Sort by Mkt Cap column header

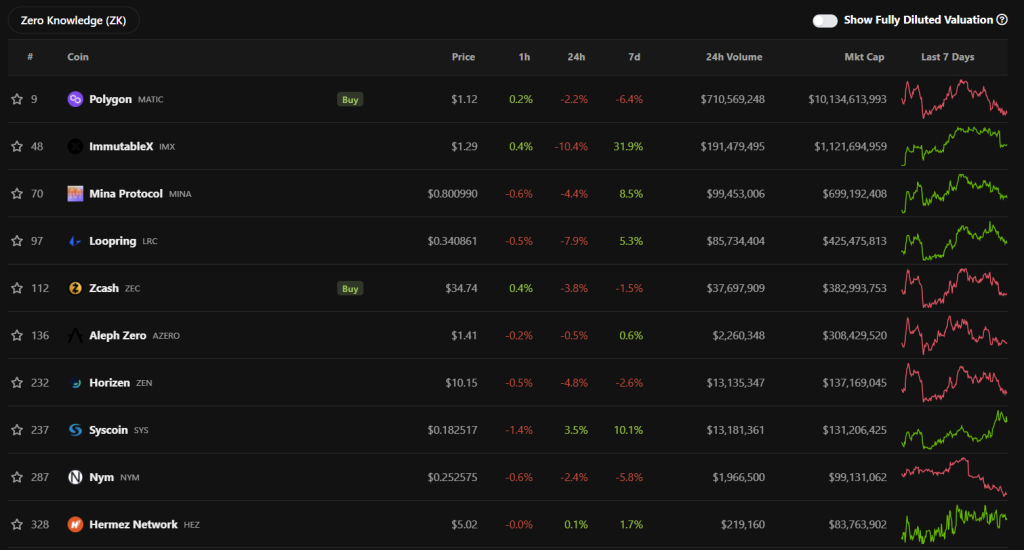tap(864, 57)
